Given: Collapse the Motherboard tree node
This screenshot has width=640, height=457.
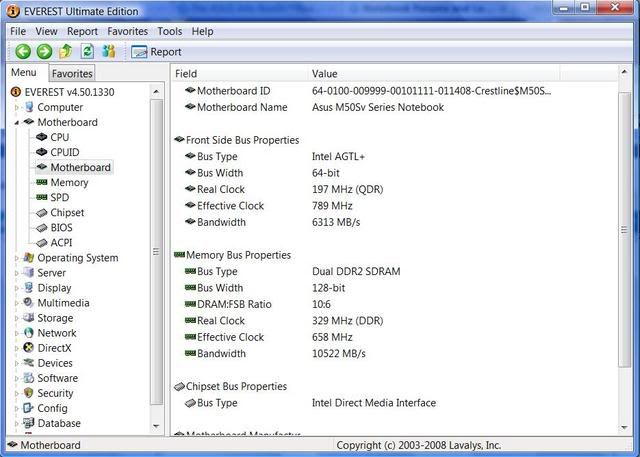Looking at the screenshot, I should coord(17,122).
